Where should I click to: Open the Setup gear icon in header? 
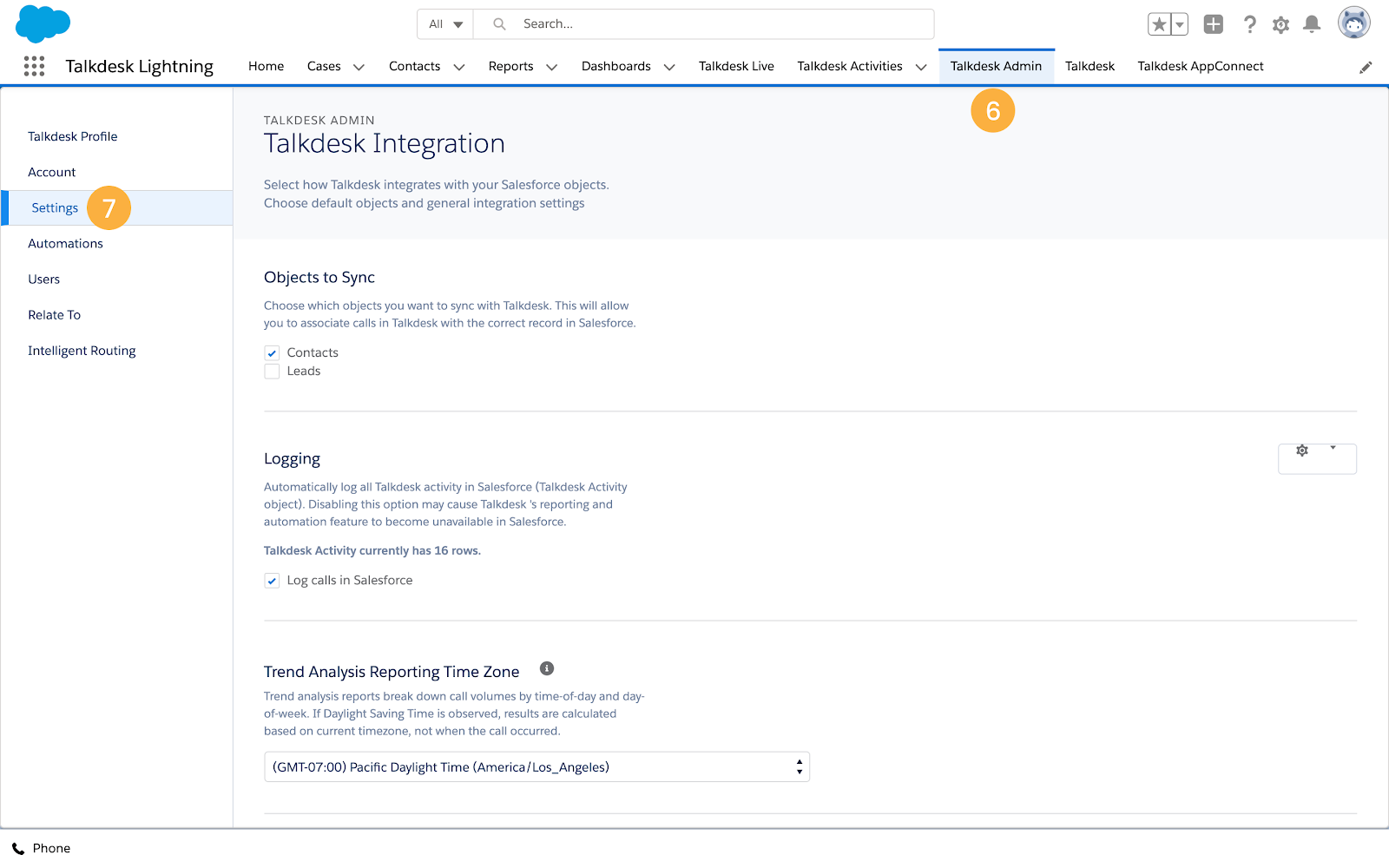tap(1280, 25)
